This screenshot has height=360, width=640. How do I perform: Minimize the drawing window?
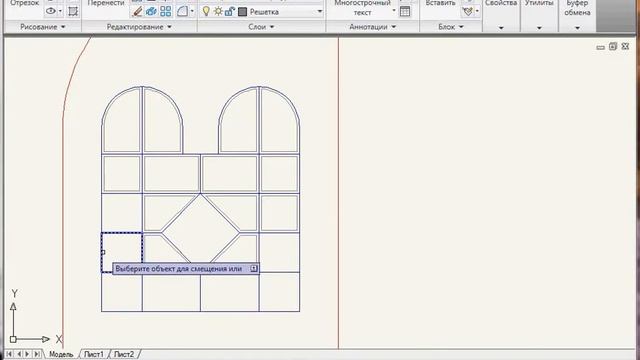point(600,47)
